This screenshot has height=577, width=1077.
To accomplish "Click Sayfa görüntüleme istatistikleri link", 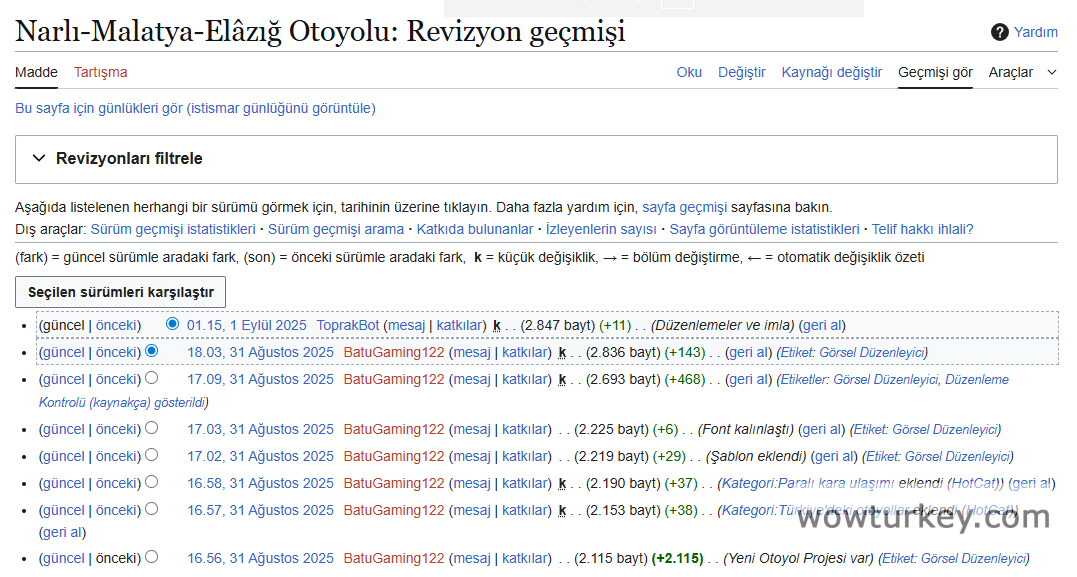I will tap(764, 229).
